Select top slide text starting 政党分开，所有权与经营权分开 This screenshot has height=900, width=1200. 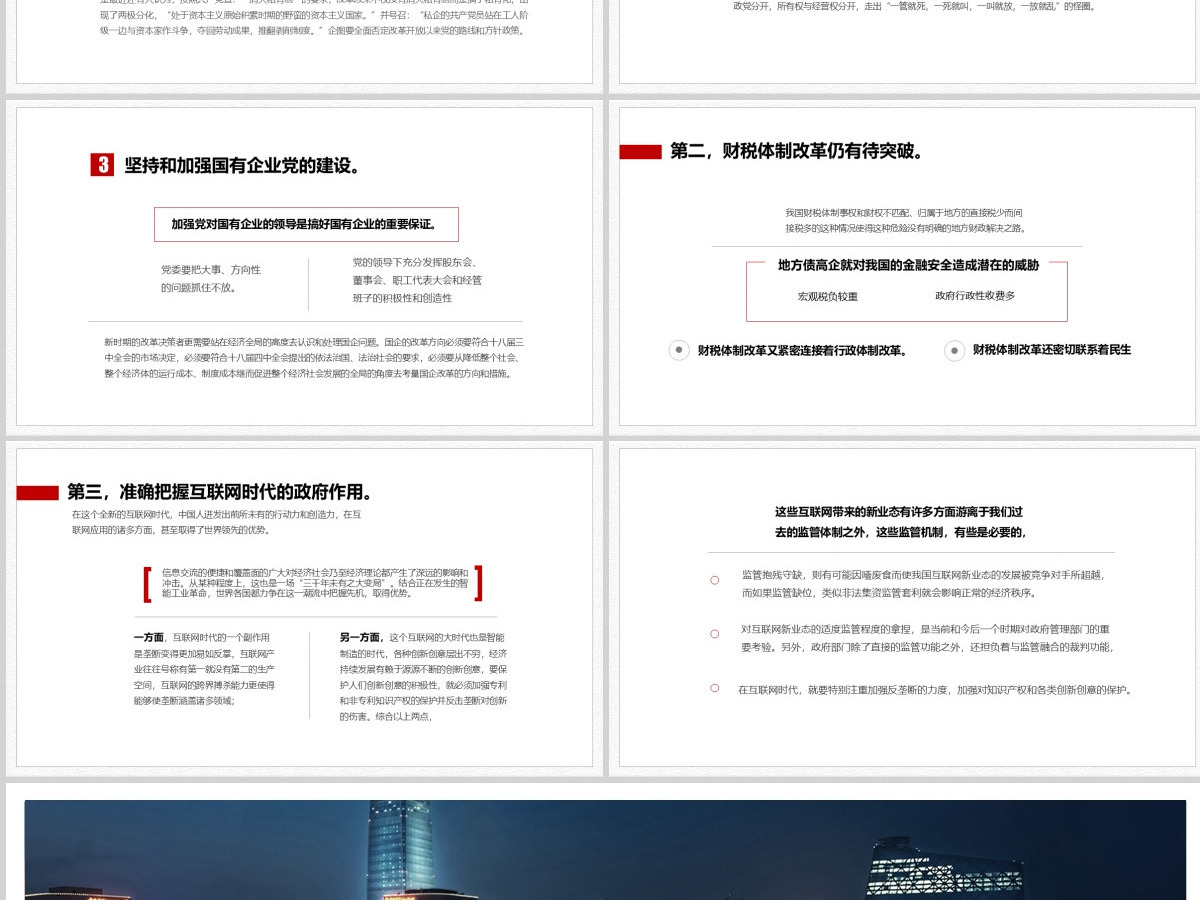915,6
